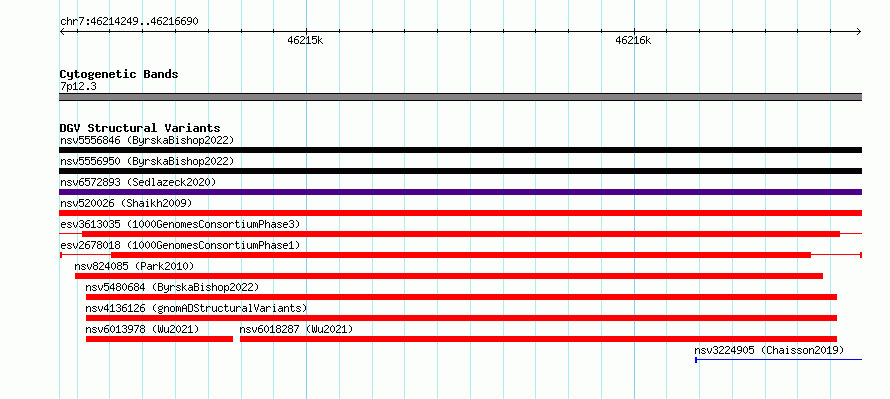This screenshot has width=890, height=399.
Task: Click the nsv6013978 (Wu2021) label
Action: [142, 329]
